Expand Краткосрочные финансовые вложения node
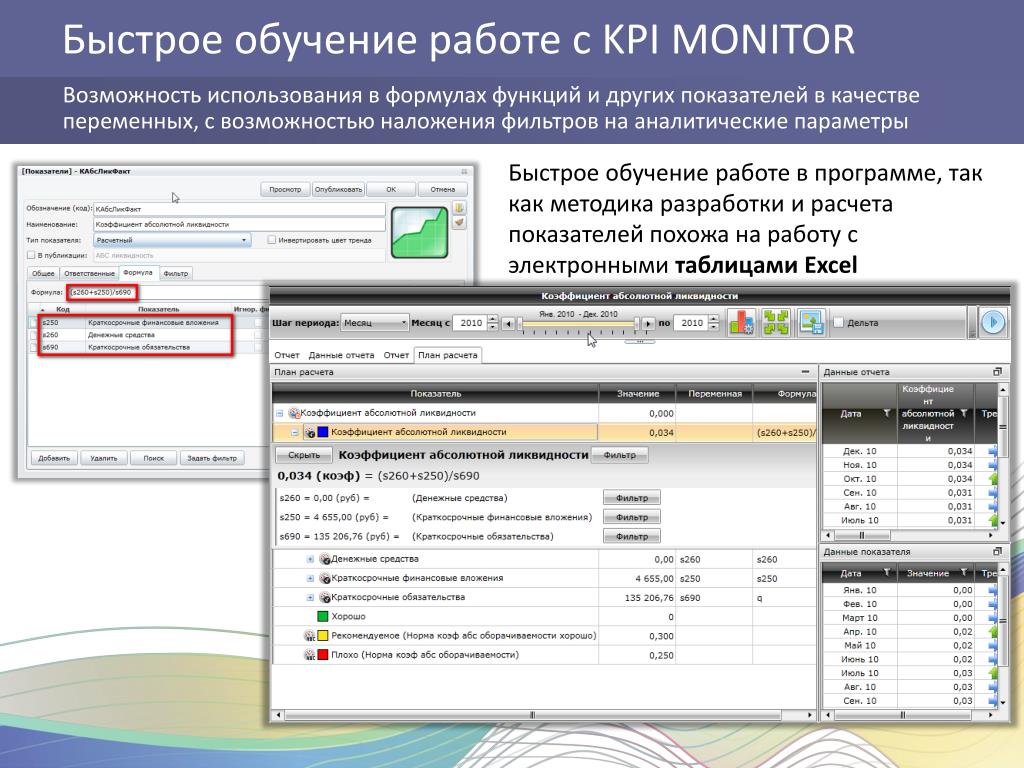This screenshot has height=768, width=1024. click(x=310, y=578)
